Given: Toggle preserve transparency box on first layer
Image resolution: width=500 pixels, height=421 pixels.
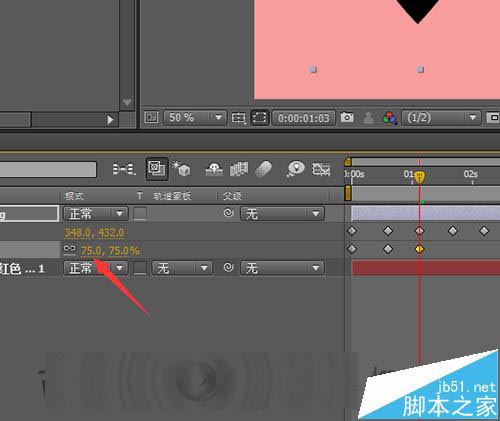Looking at the screenshot, I should [140, 213].
